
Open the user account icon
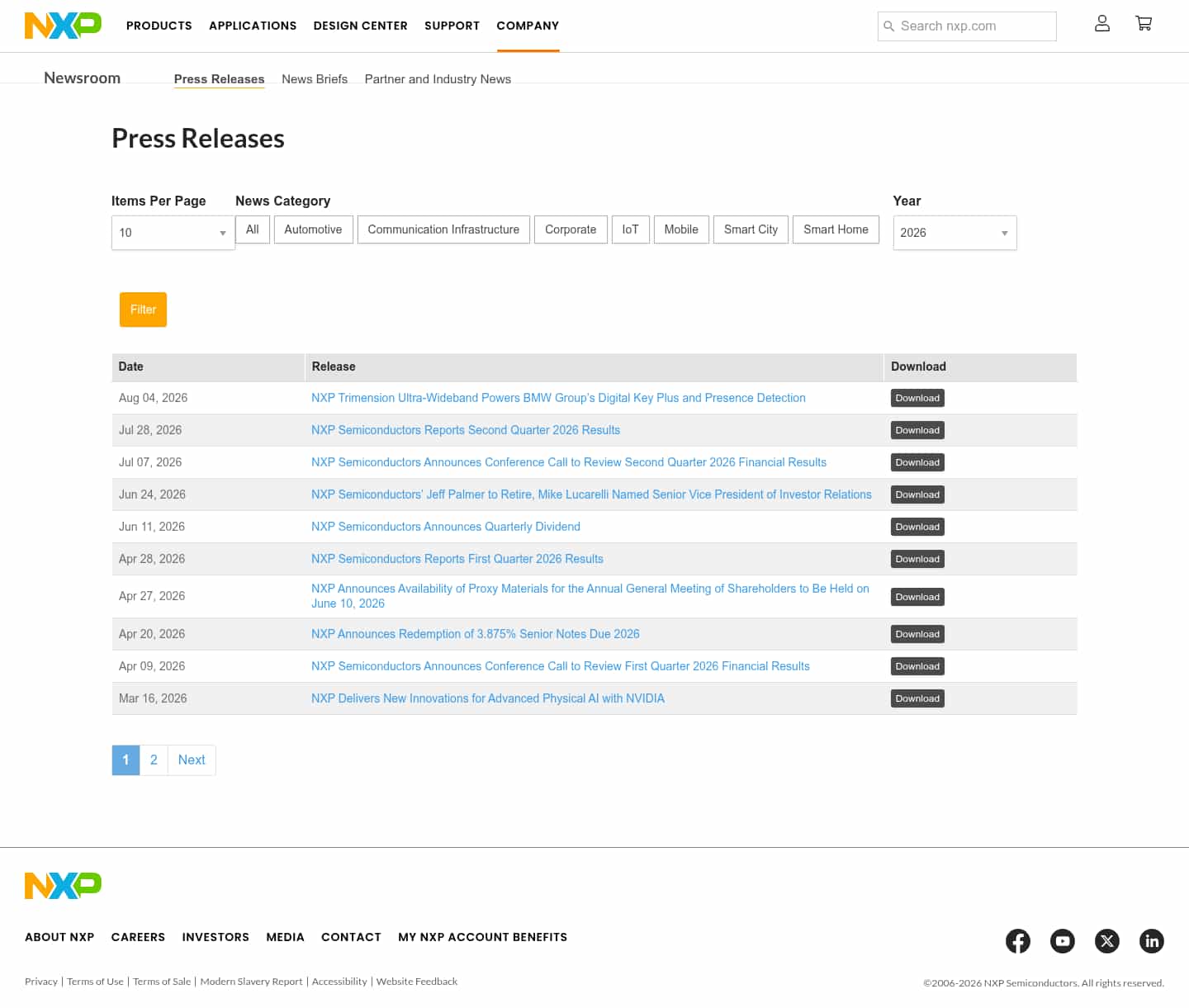(x=1102, y=23)
